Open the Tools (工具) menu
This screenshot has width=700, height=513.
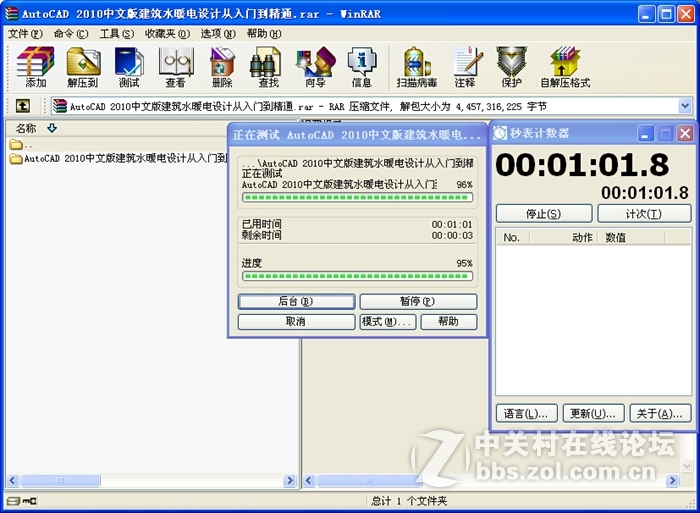click(x=117, y=33)
